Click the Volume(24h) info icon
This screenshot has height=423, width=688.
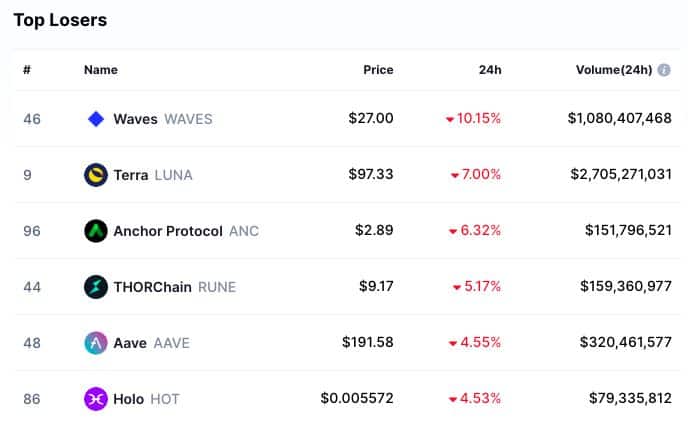pyautogui.click(x=664, y=70)
